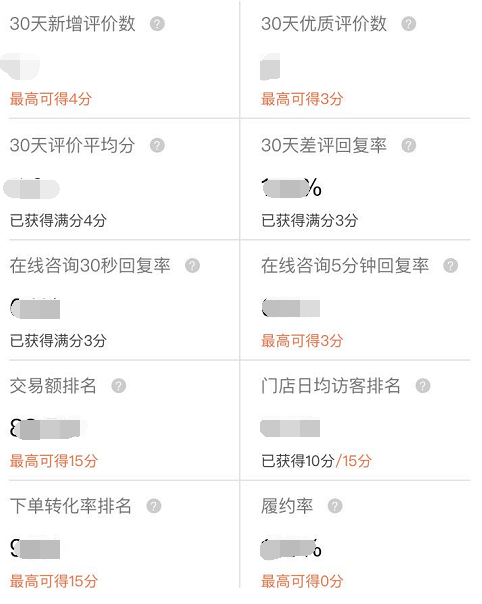Select the 最高可得3分 under 优质评价数
482x604 pixels.
302,99
